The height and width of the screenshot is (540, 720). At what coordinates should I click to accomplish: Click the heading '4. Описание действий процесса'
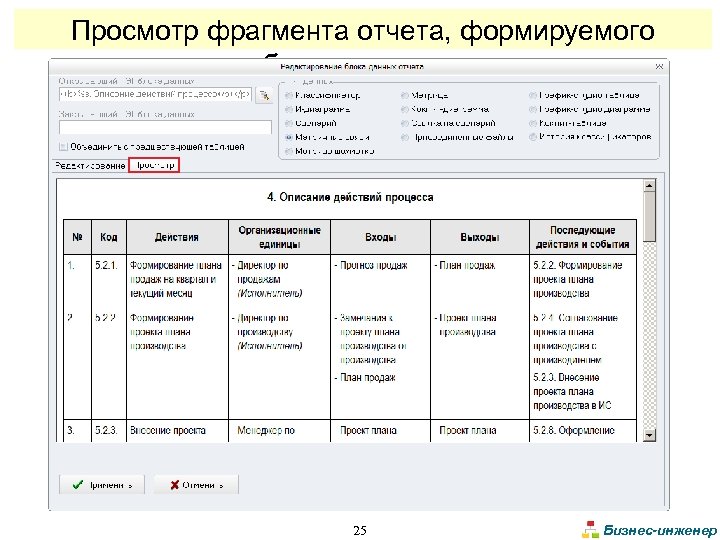[350, 197]
